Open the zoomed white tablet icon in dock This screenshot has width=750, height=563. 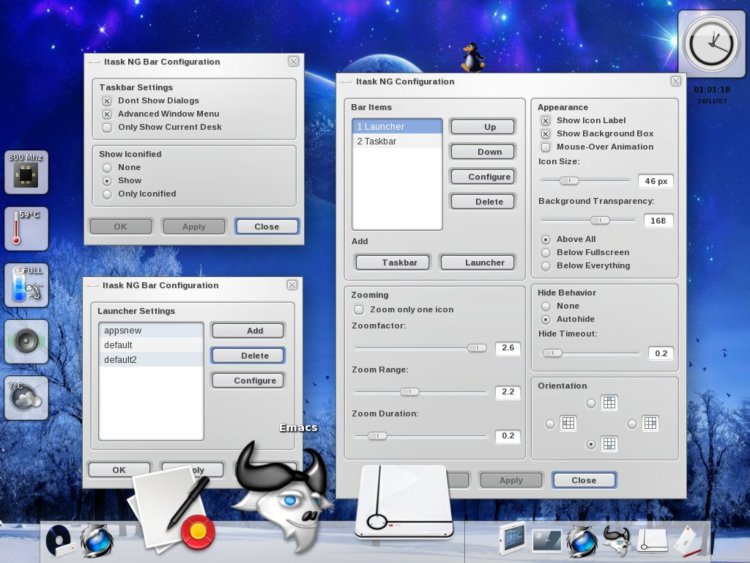[x=404, y=501]
